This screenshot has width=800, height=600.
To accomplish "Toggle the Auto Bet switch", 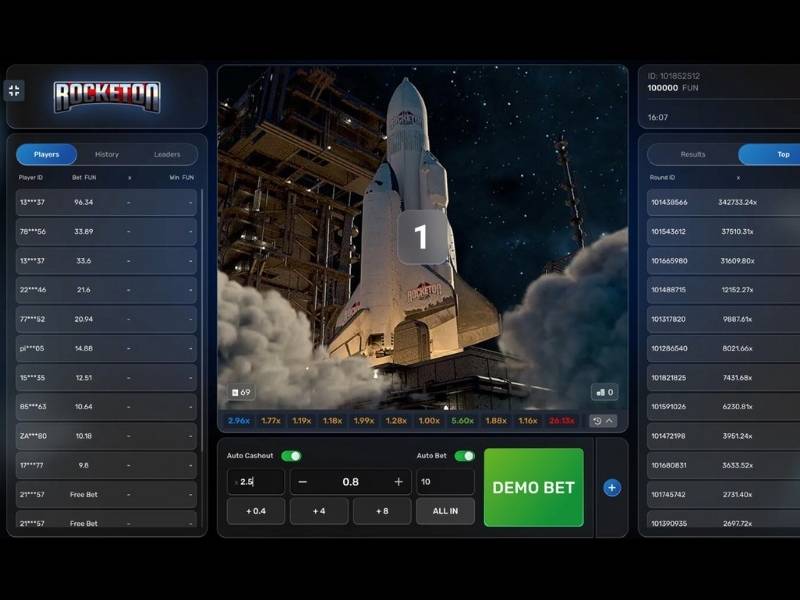I will [x=464, y=456].
